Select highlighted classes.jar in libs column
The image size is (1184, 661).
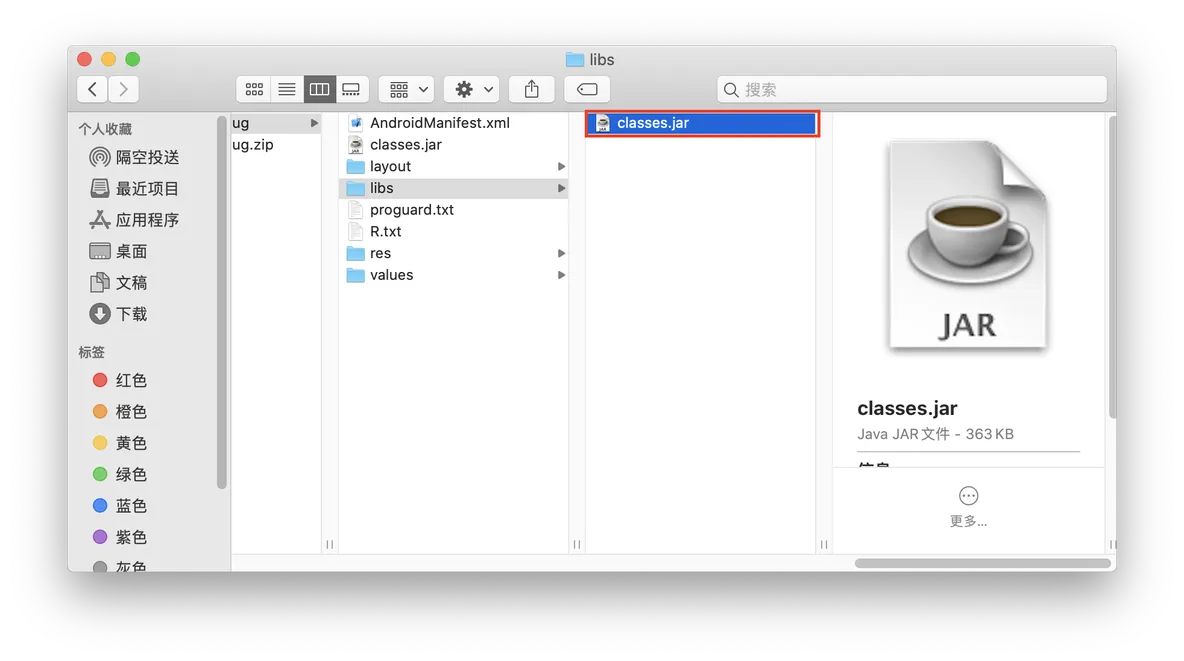(702, 123)
